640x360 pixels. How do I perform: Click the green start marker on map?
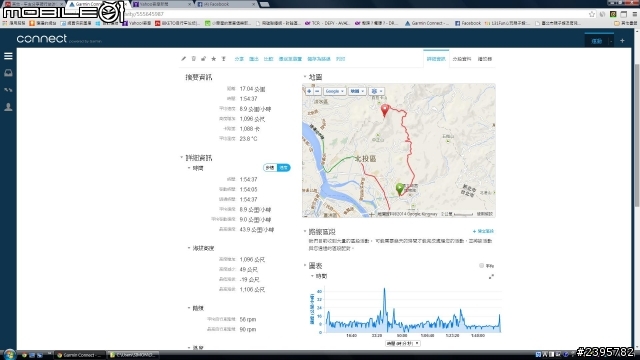tap(400, 189)
